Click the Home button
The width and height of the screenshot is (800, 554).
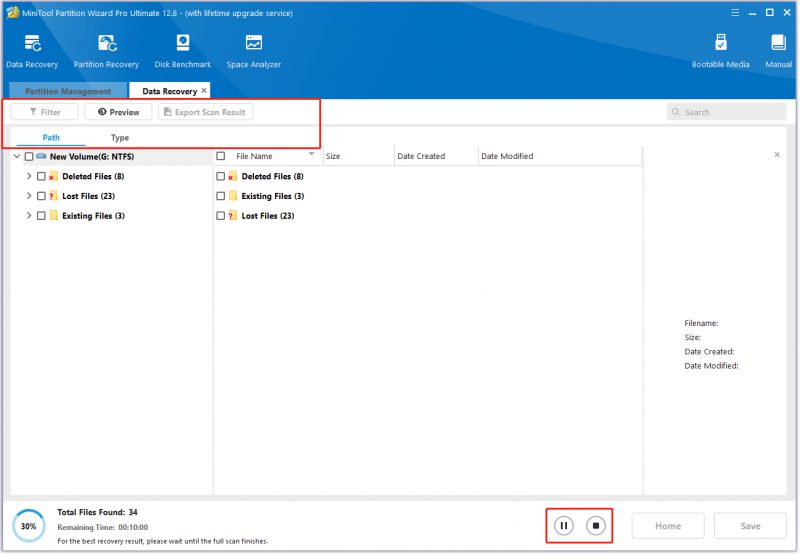pyautogui.click(x=668, y=526)
